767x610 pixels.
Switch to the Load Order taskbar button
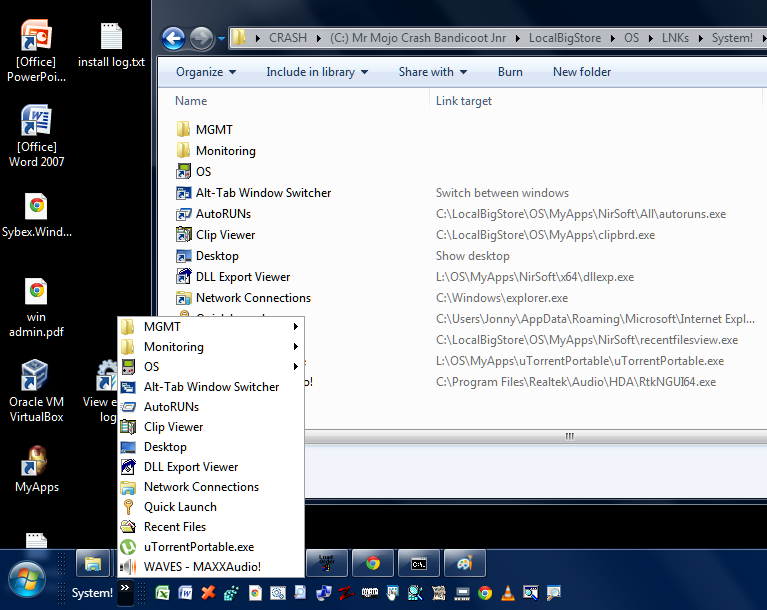coord(327,564)
